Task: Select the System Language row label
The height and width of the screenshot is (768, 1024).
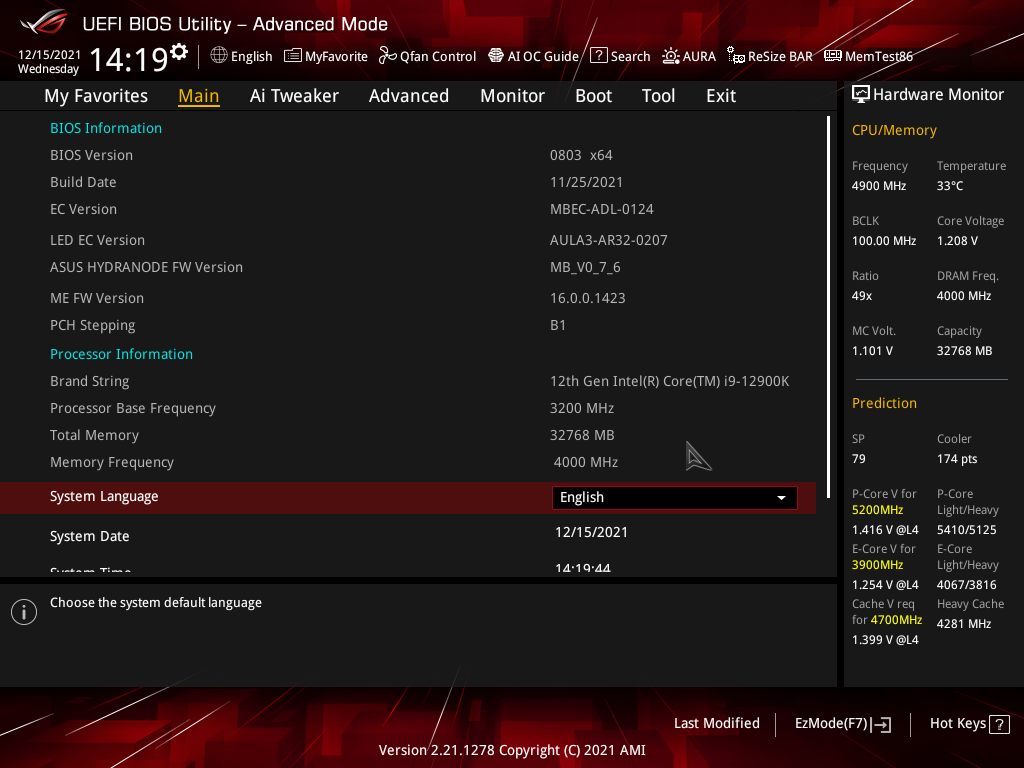Action: coord(104,496)
